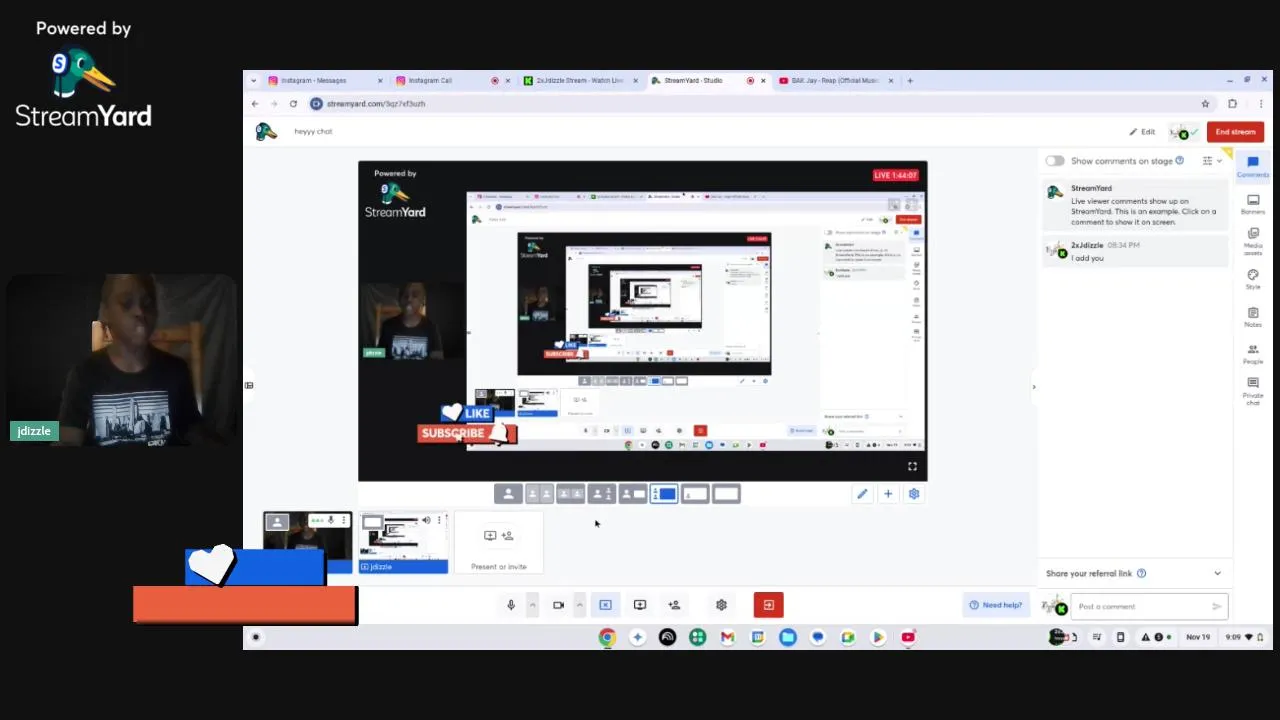Turn off the camera in bottom toolbar

click(x=558, y=605)
